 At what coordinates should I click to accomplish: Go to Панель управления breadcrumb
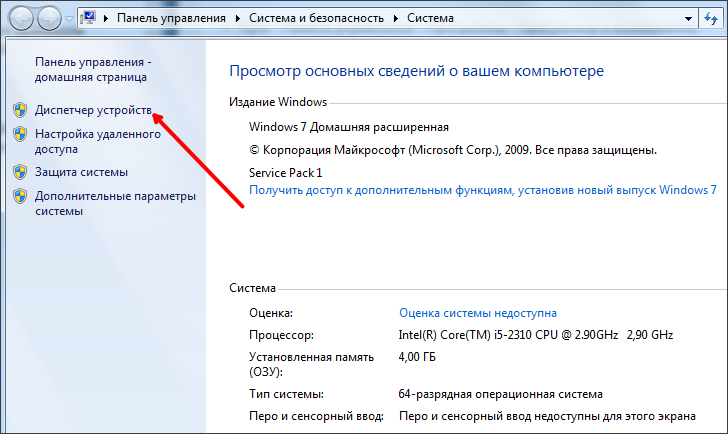pos(171,18)
